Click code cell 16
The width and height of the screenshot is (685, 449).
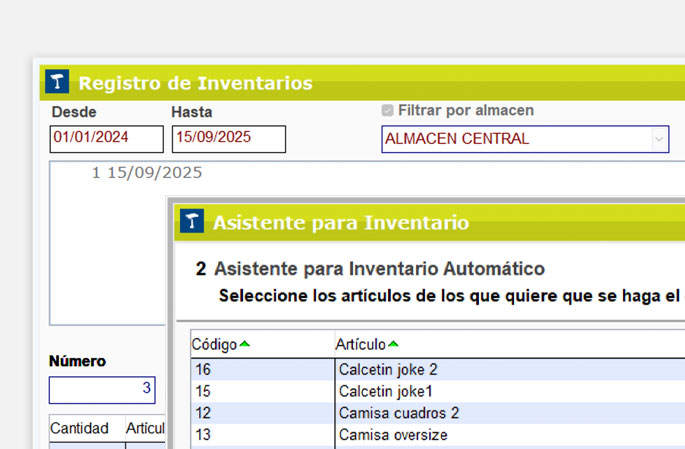pyautogui.click(x=263, y=370)
